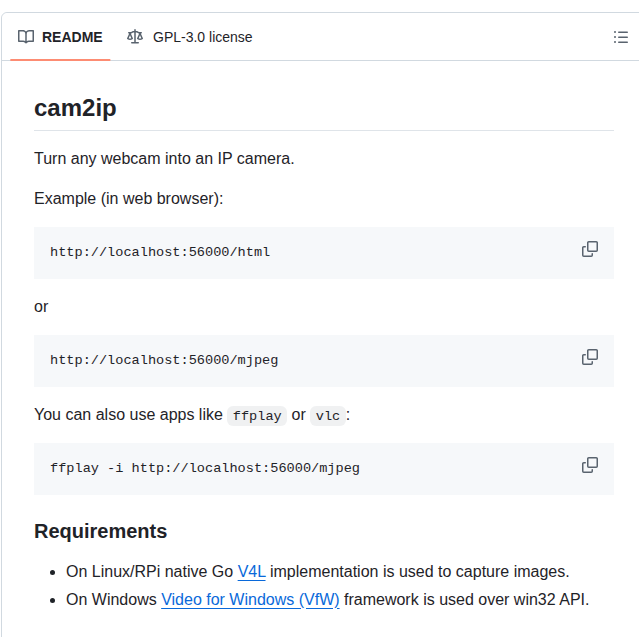Click the inline vlc code label
This screenshot has width=639, height=637.
(x=327, y=416)
